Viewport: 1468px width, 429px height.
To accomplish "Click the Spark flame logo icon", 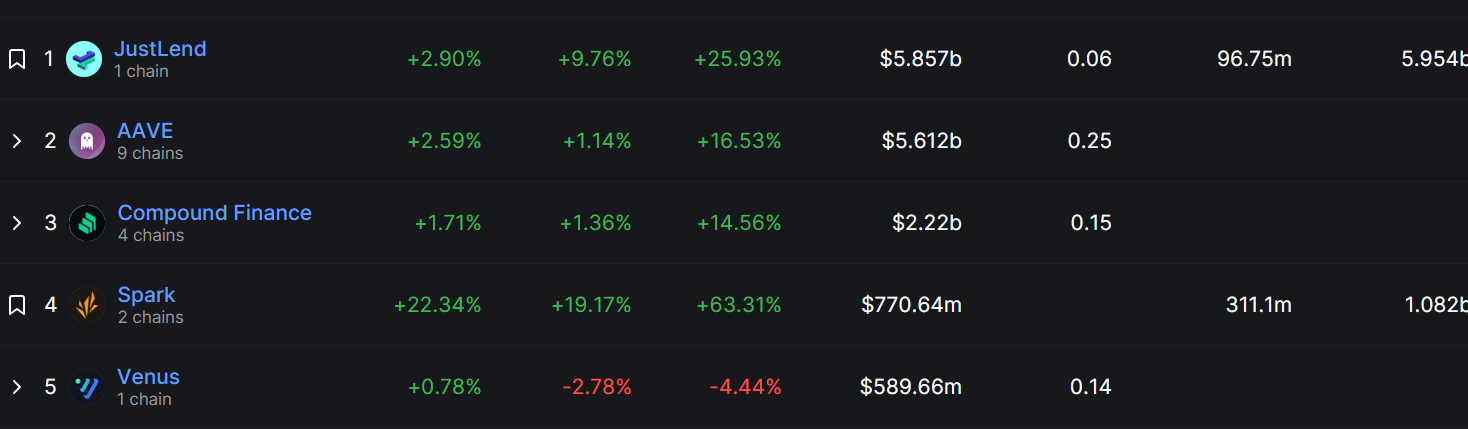I will (87, 305).
